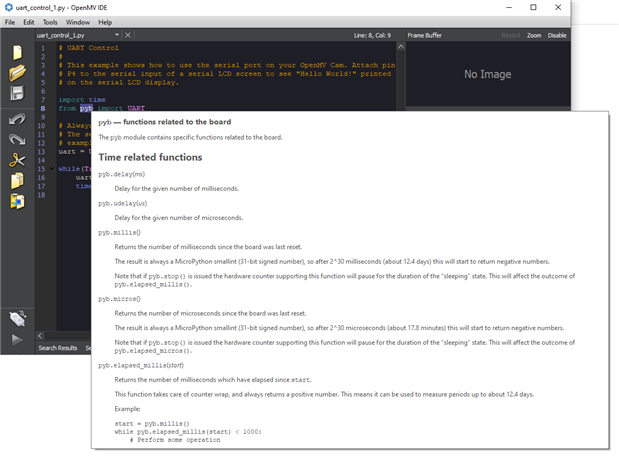Toggle Zoom in the Frame Buffer header

(534, 35)
